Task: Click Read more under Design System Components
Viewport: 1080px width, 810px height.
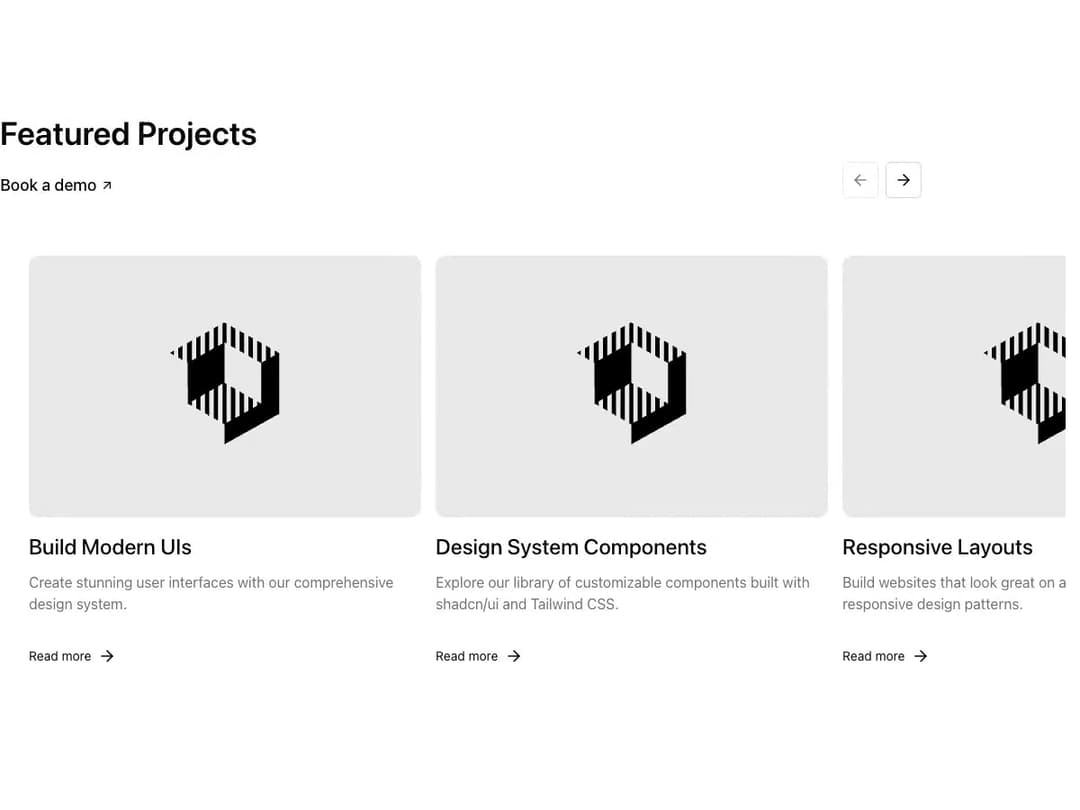Action: (x=478, y=656)
